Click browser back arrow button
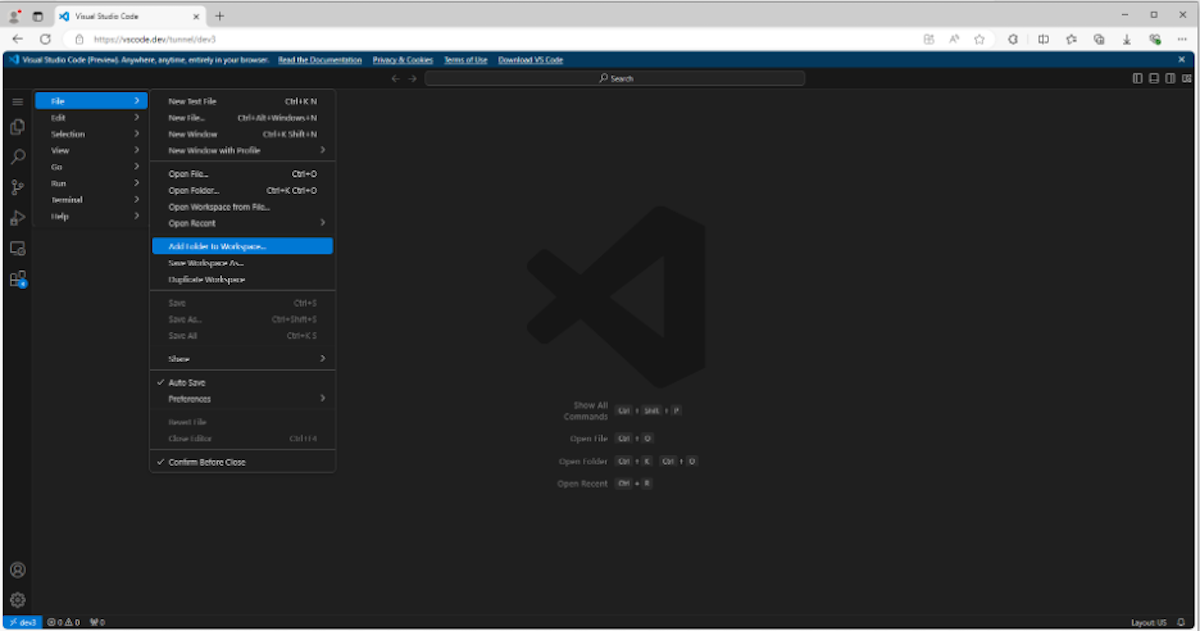 [x=18, y=39]
